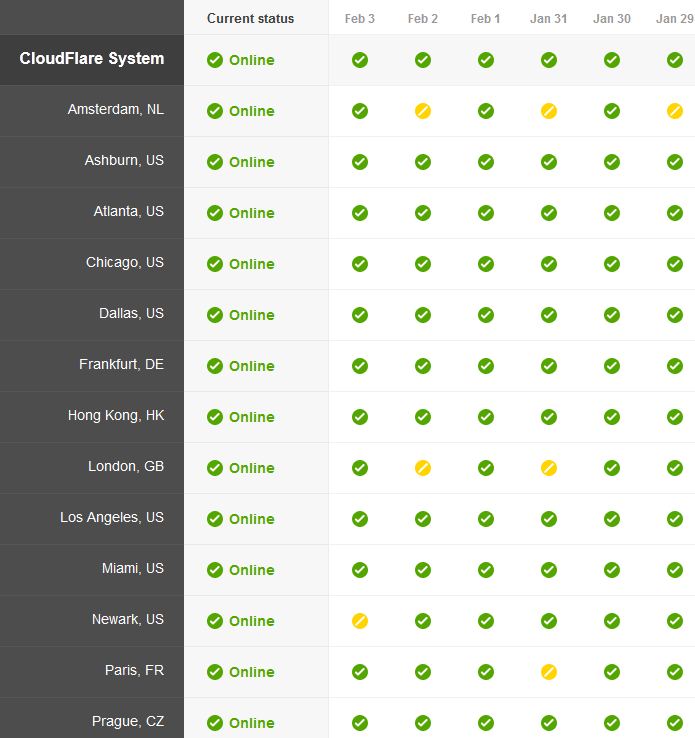Click the Jan 31 date column header
This screenshot has width=695, height=738.
pos(549,19)
